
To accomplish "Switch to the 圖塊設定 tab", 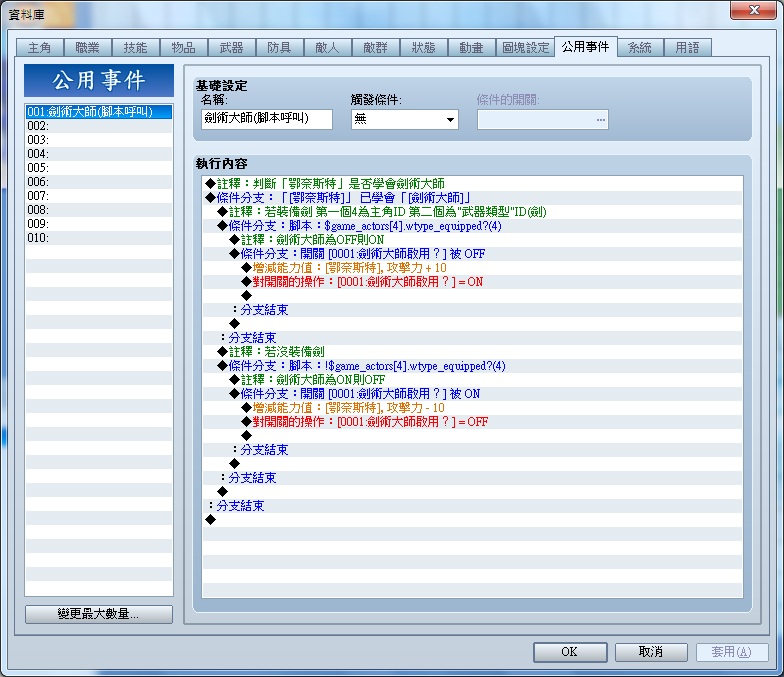I will point(525,48).
